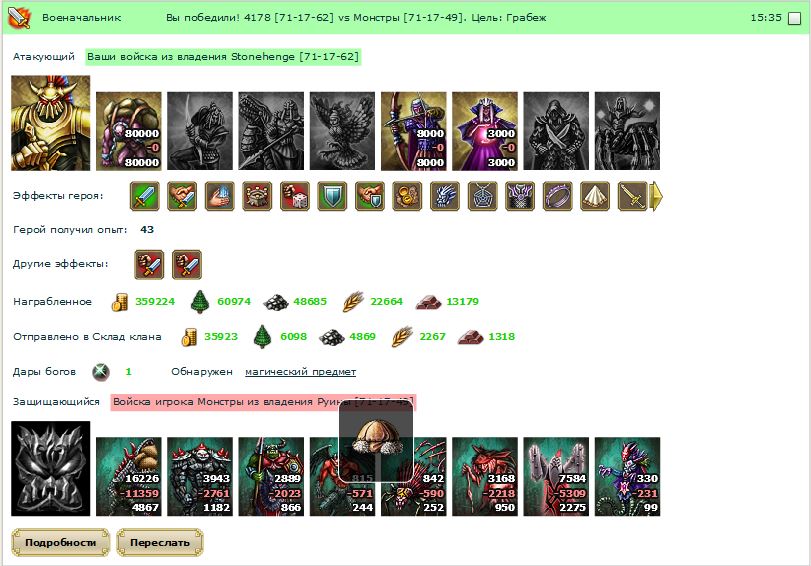Click the white tent hero effect icon

pyautogui.click(x=595, y=196)
